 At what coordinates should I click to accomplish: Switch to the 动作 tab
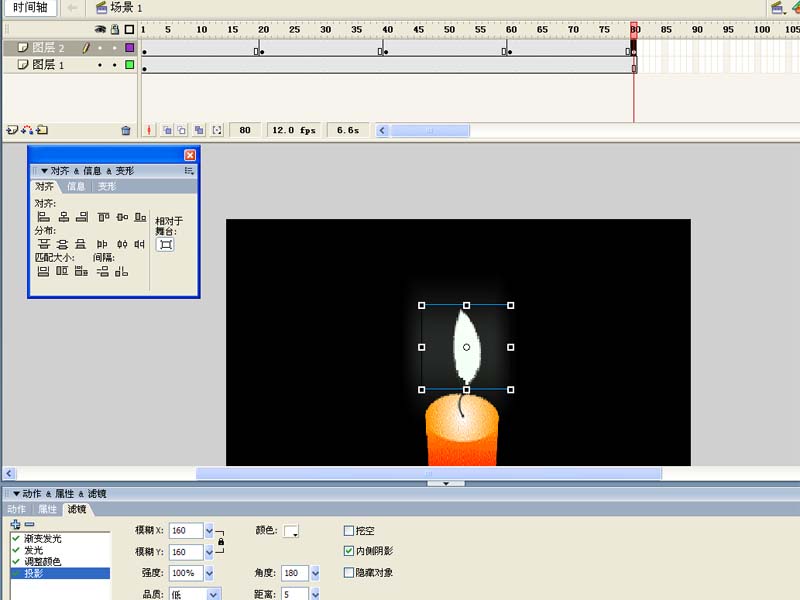pyautogui.click(x=17, y=509)
